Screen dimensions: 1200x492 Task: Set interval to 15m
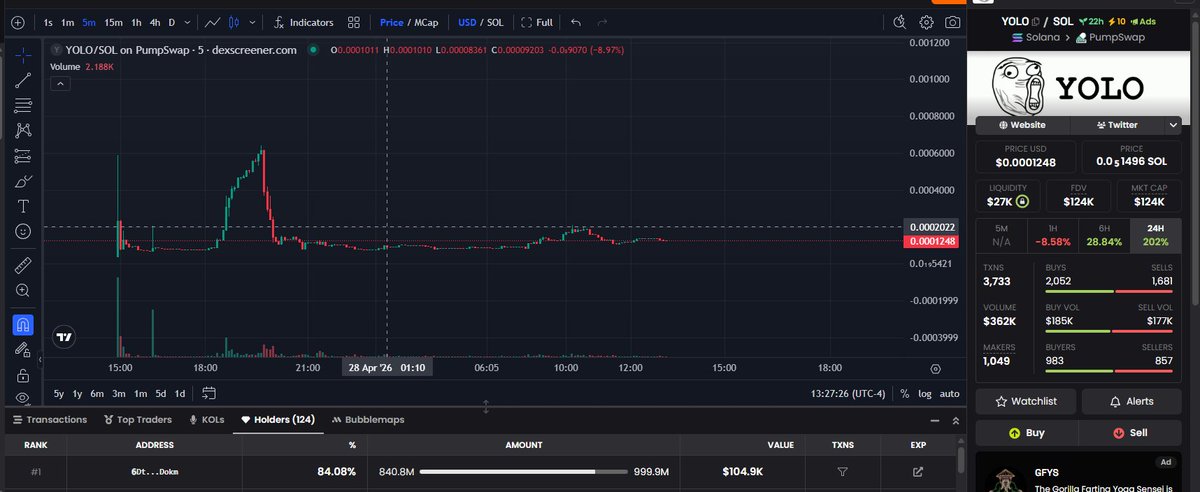(x=114, y=22)
